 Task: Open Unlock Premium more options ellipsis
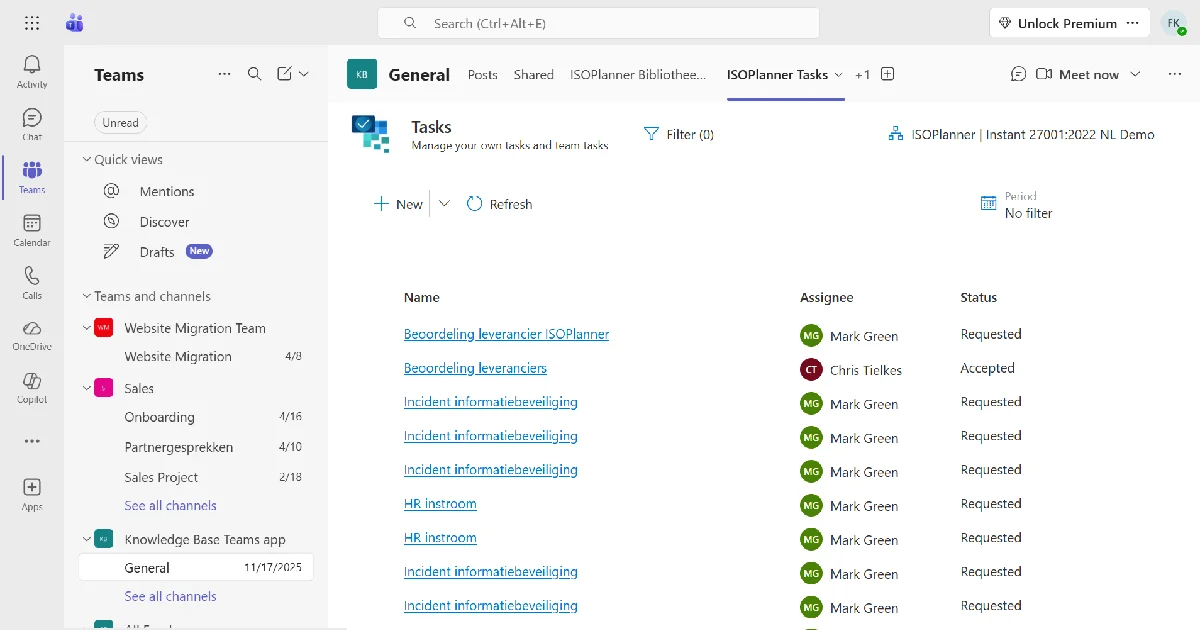click(x=1132, y=23)
